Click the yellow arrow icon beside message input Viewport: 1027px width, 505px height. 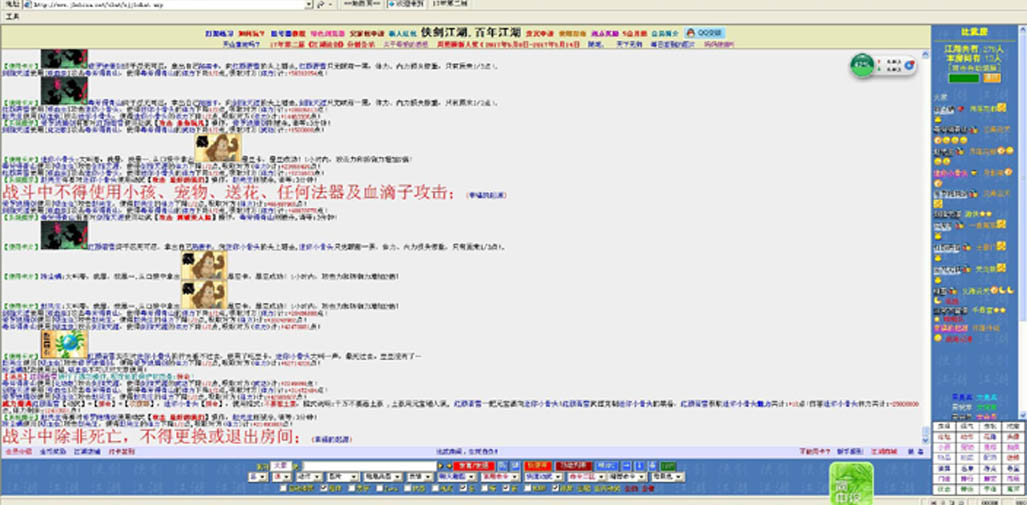(440, 466)
